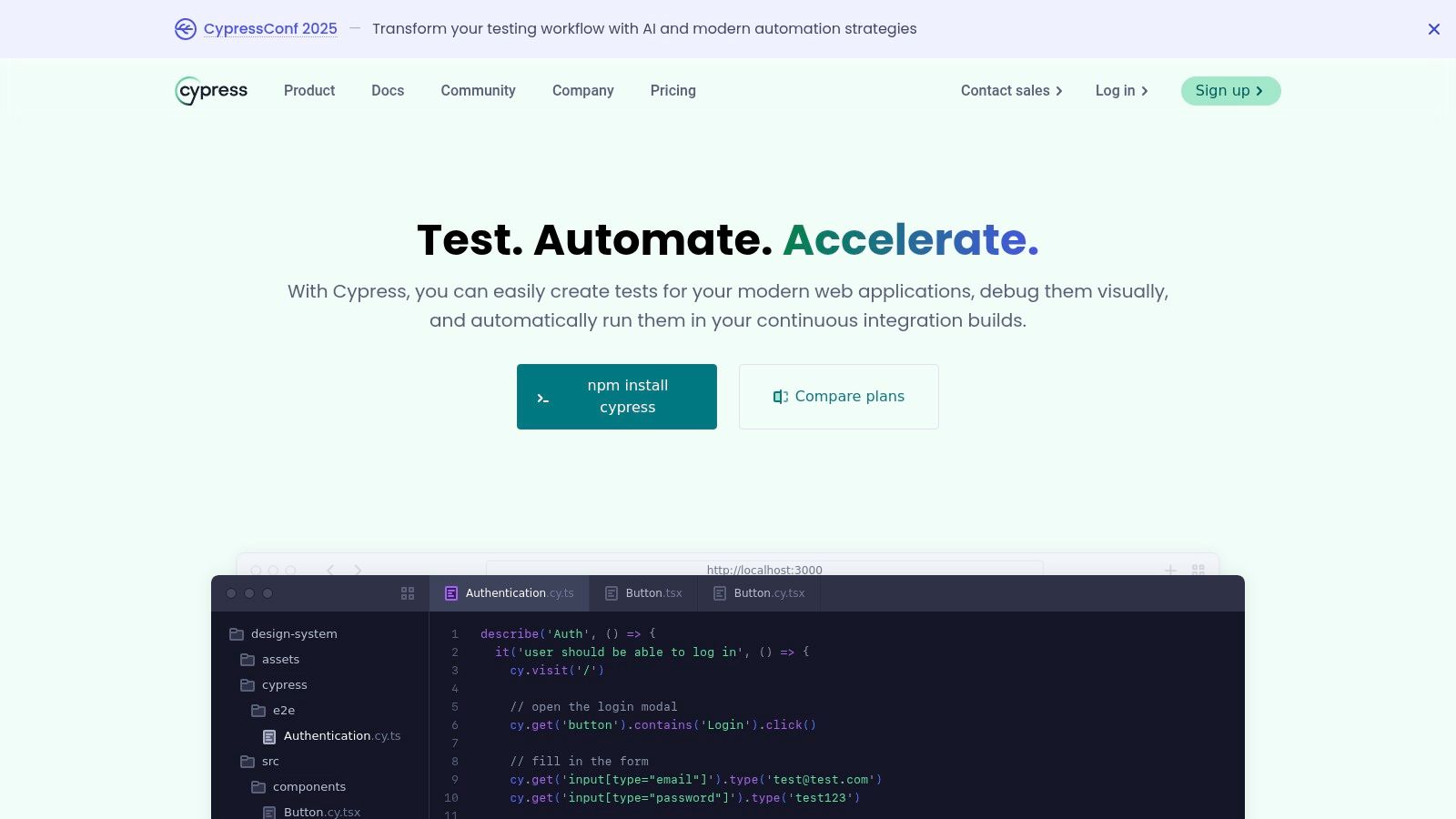Click the e2e folder icon

[x=258, y=711]
